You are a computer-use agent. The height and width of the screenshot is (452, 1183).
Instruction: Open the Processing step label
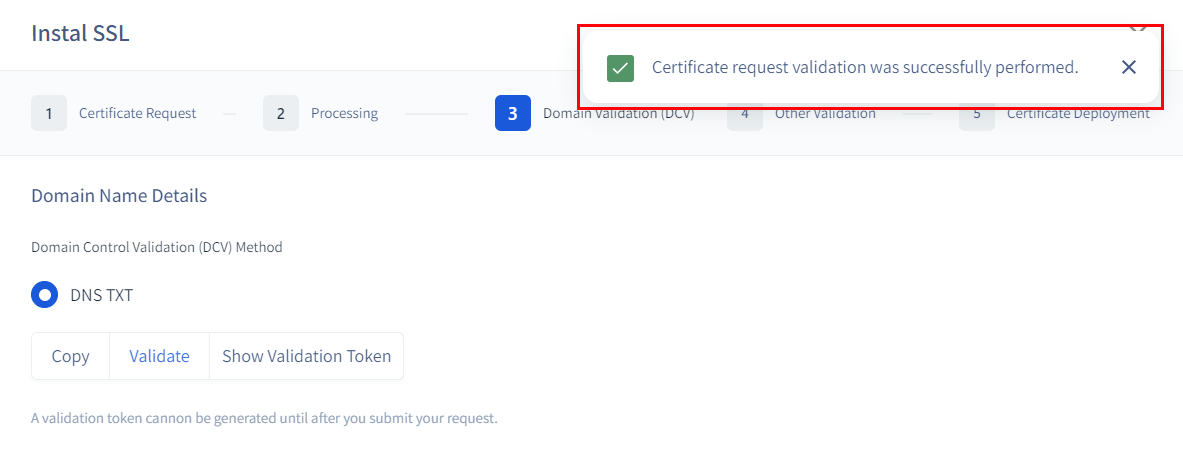click(x=344, y=113)
